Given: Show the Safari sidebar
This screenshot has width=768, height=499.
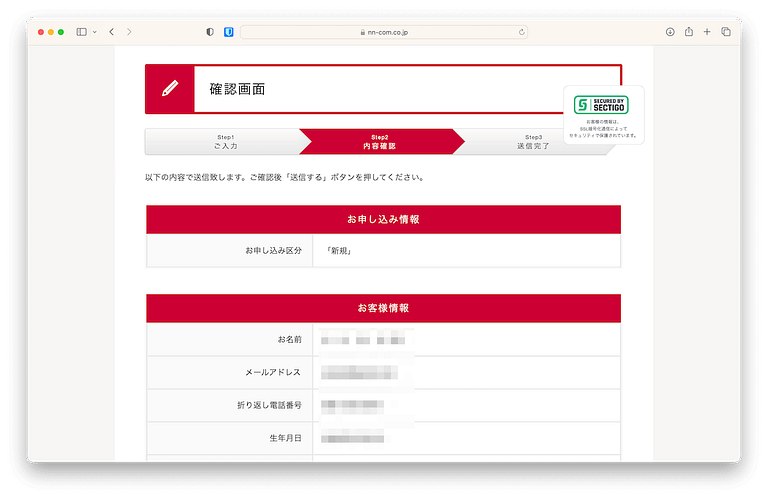Looking at the screenshot, I should click(81, 32).
